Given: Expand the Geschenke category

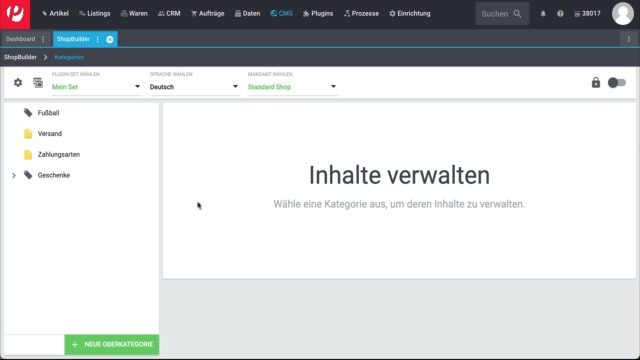Looking at the screenshot, I should click(14, 176).
